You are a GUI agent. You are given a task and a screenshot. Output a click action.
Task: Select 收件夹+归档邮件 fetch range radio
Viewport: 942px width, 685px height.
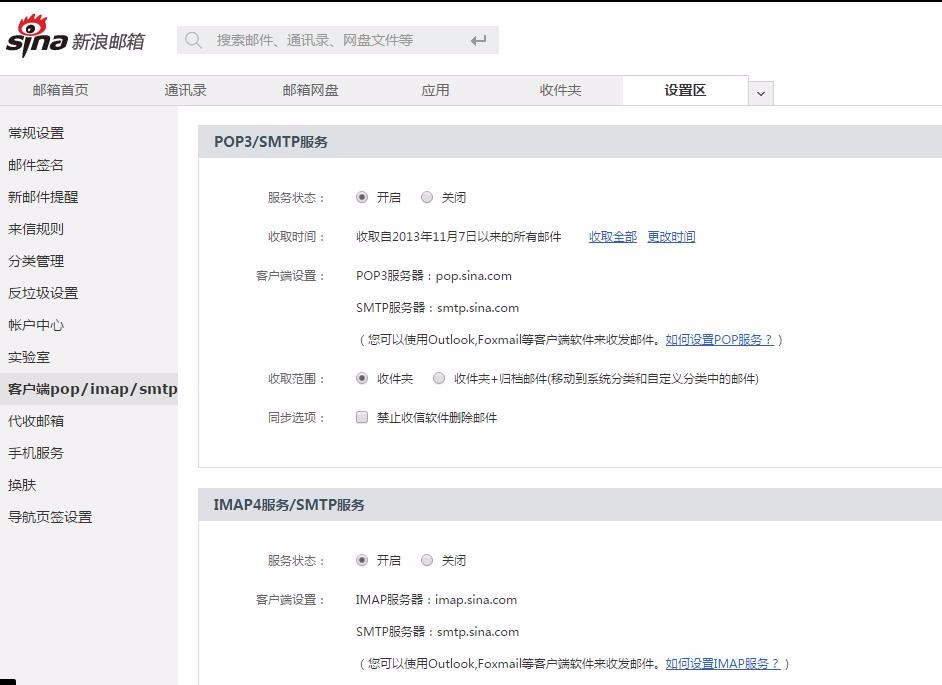(x=439, y=378)
